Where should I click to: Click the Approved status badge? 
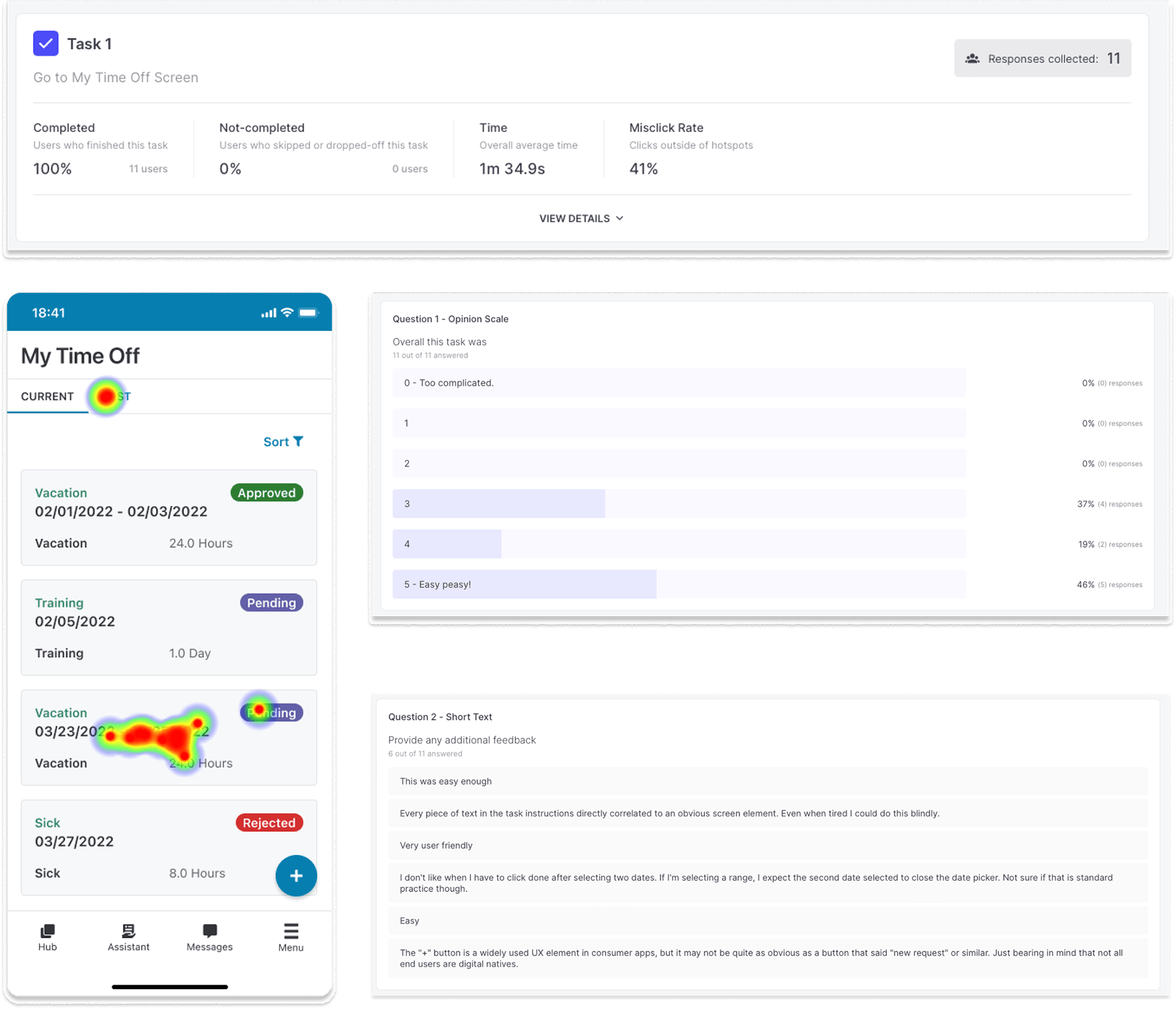click(x=267, y=493)
